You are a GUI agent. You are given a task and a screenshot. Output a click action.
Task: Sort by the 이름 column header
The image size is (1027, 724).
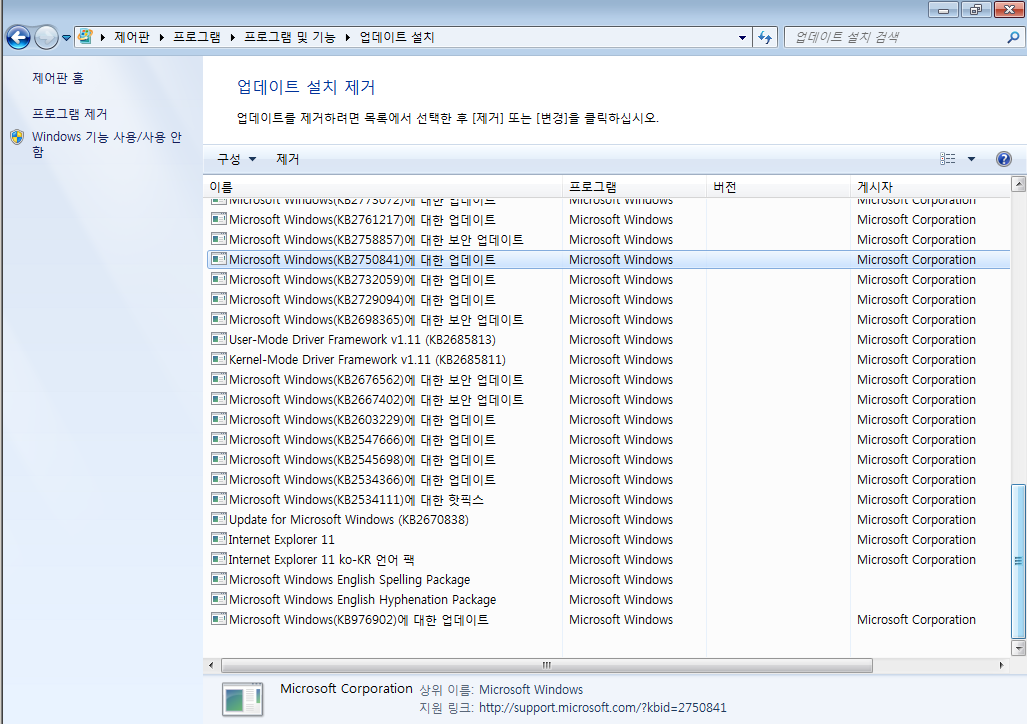(x=383, y=187)
